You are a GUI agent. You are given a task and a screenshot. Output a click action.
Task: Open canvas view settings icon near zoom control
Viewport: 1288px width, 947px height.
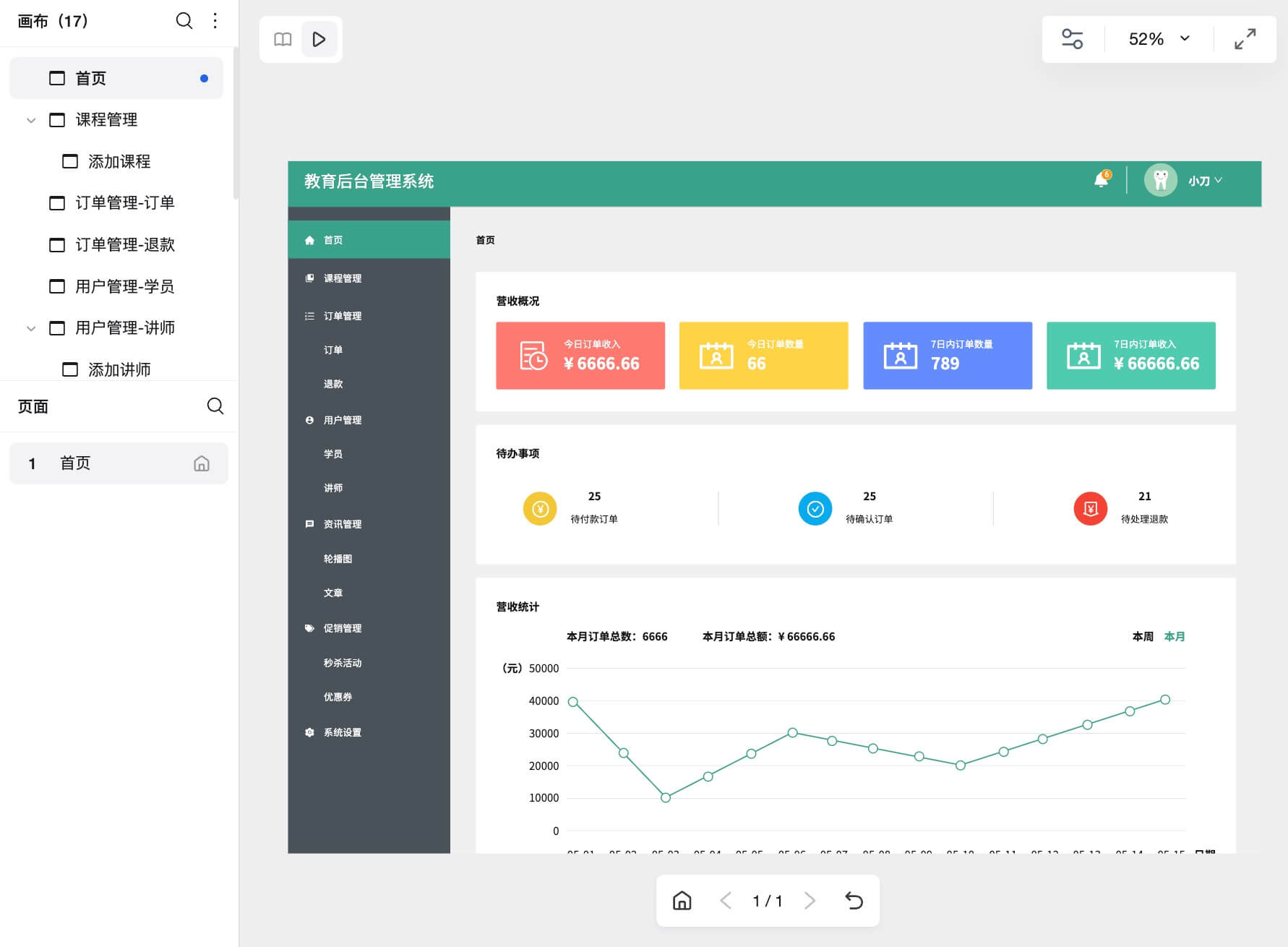coord(1073,39)
